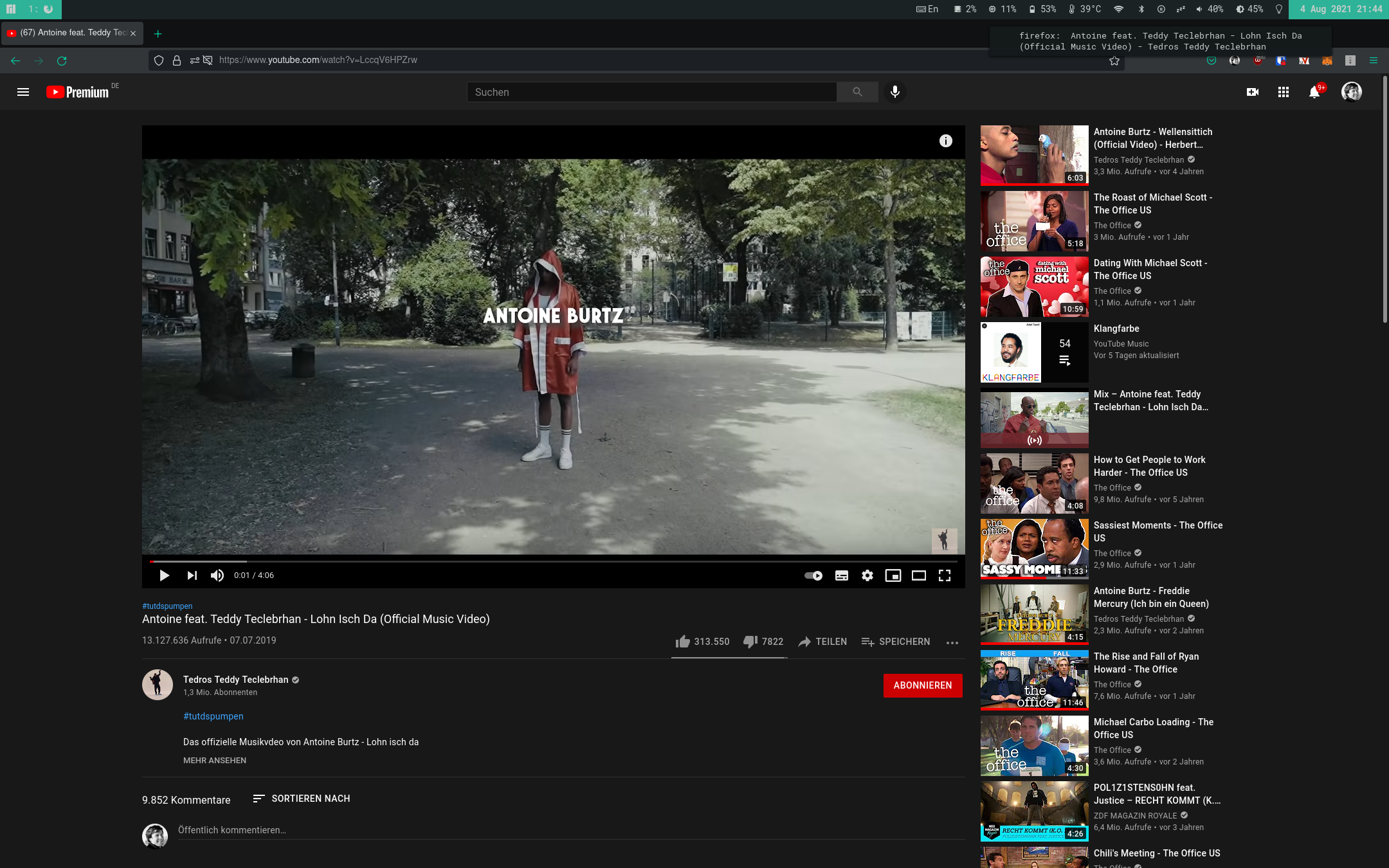The height and width of the screenshot is (868, 1389).
Task: Mute the video volume
Action: point(217,575)
